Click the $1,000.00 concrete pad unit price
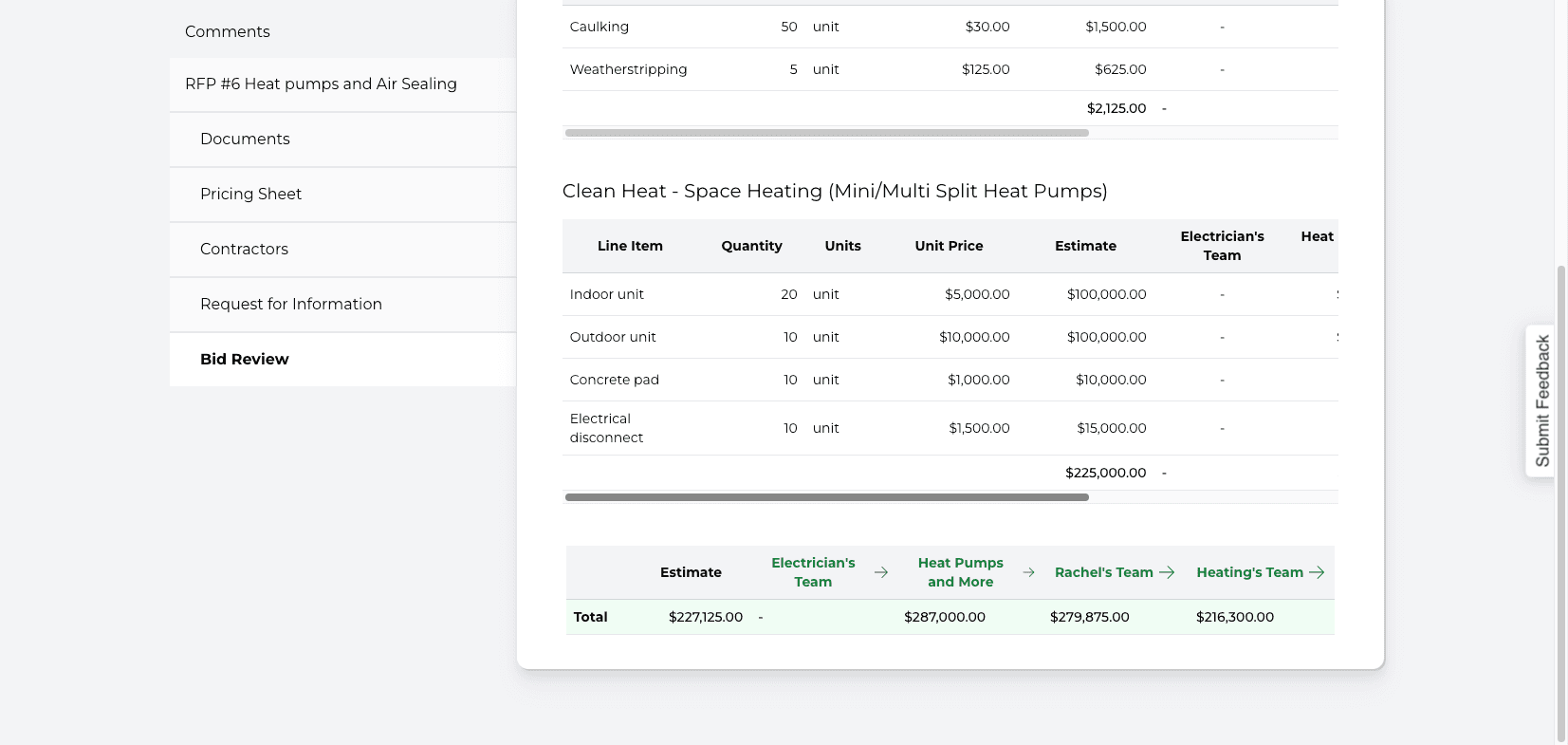Viewport: 1568px width, 745px height. (x=978, y=380)
